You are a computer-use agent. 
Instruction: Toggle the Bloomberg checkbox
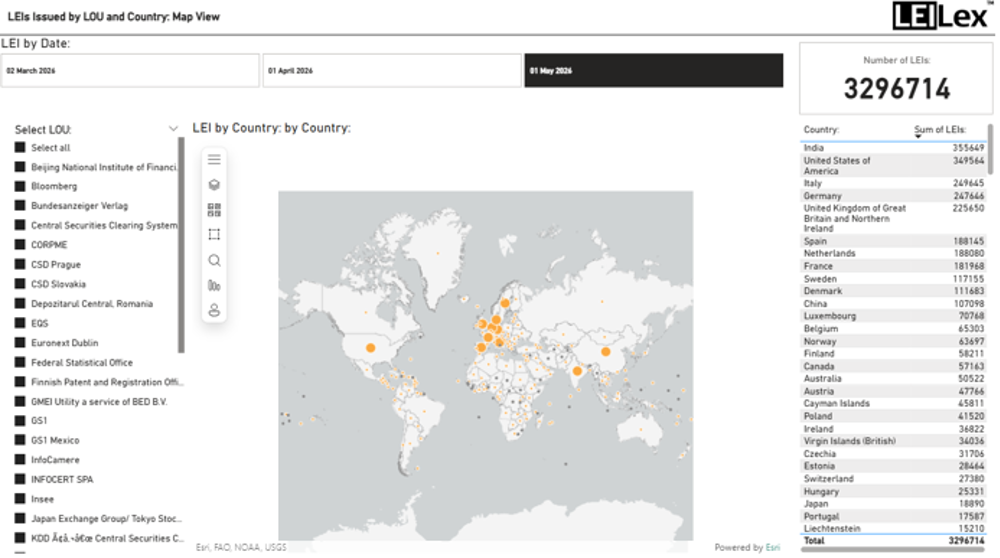(20, 186)
